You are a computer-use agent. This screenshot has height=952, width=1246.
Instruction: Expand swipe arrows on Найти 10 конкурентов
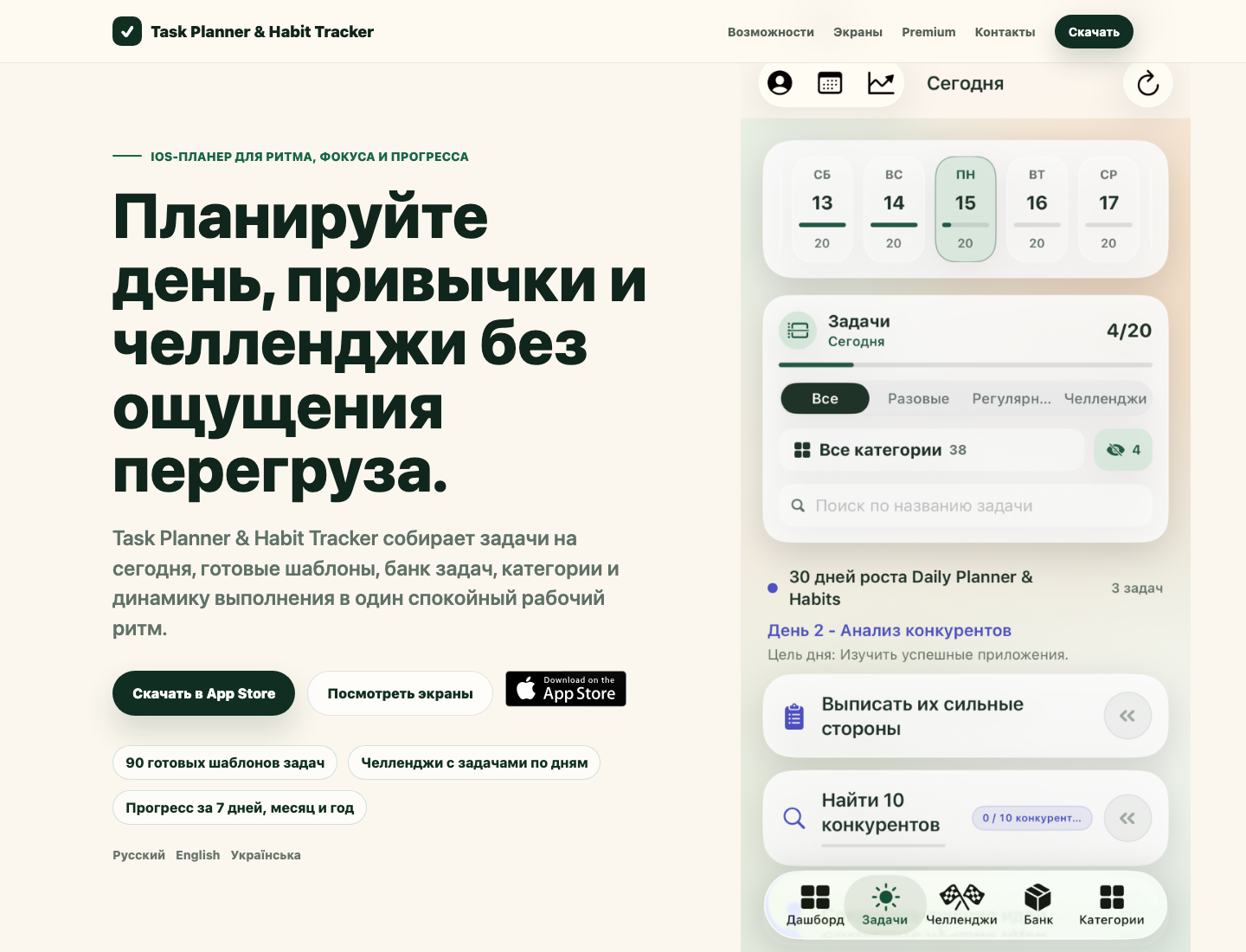click(x=1127, y=818)
